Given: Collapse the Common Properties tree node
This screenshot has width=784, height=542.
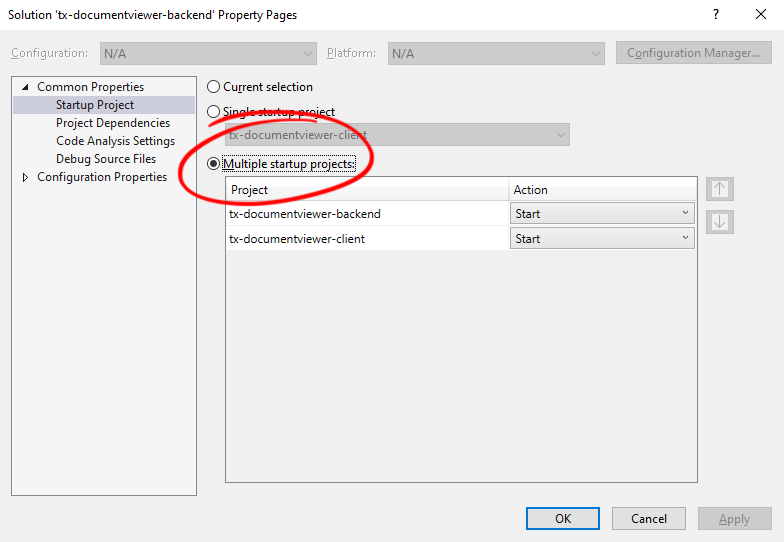Looking at the screenshot, I should (x=25, y=87).
